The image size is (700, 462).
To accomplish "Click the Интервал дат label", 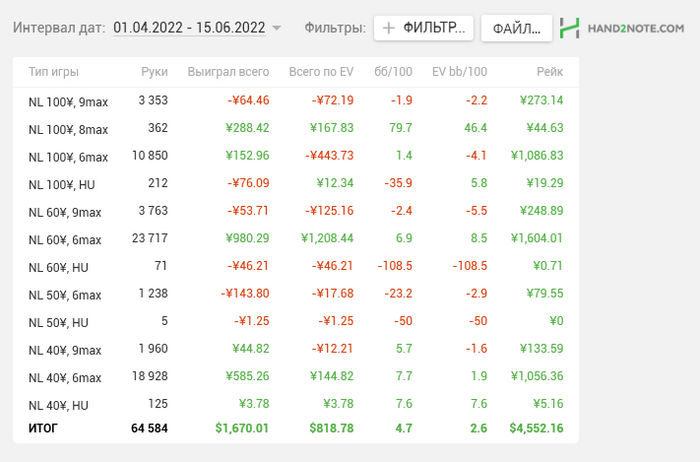I will point(59,28).
